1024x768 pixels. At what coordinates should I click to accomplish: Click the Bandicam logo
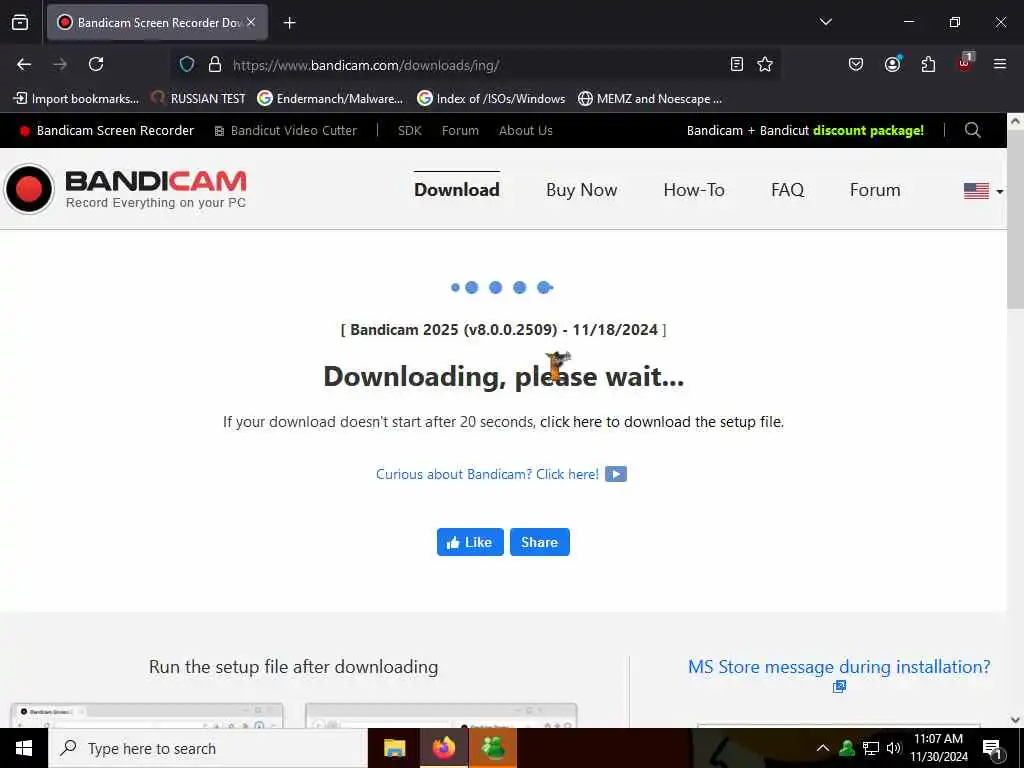coord(125,189)
